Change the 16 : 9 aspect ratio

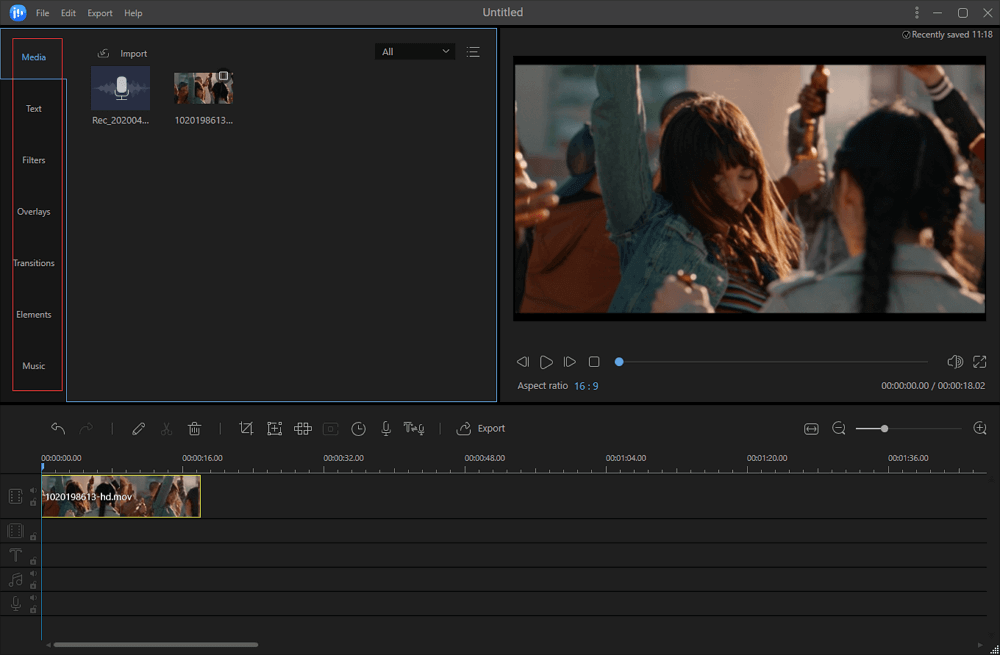586,386
